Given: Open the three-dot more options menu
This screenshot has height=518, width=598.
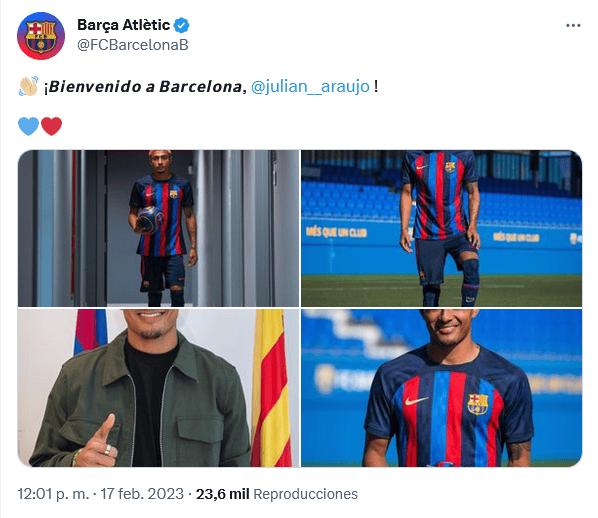Looking at the screenshot, I should pyautogui.click(x=573, y=26).
